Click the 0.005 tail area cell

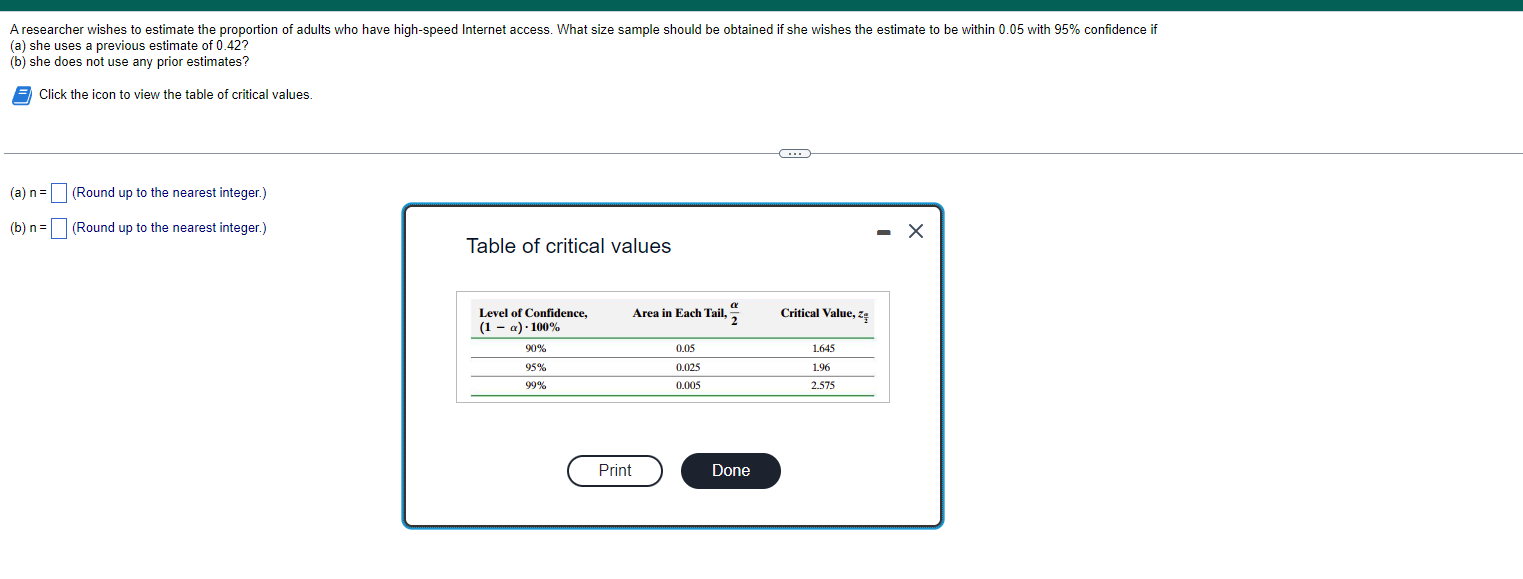(686, 385)
